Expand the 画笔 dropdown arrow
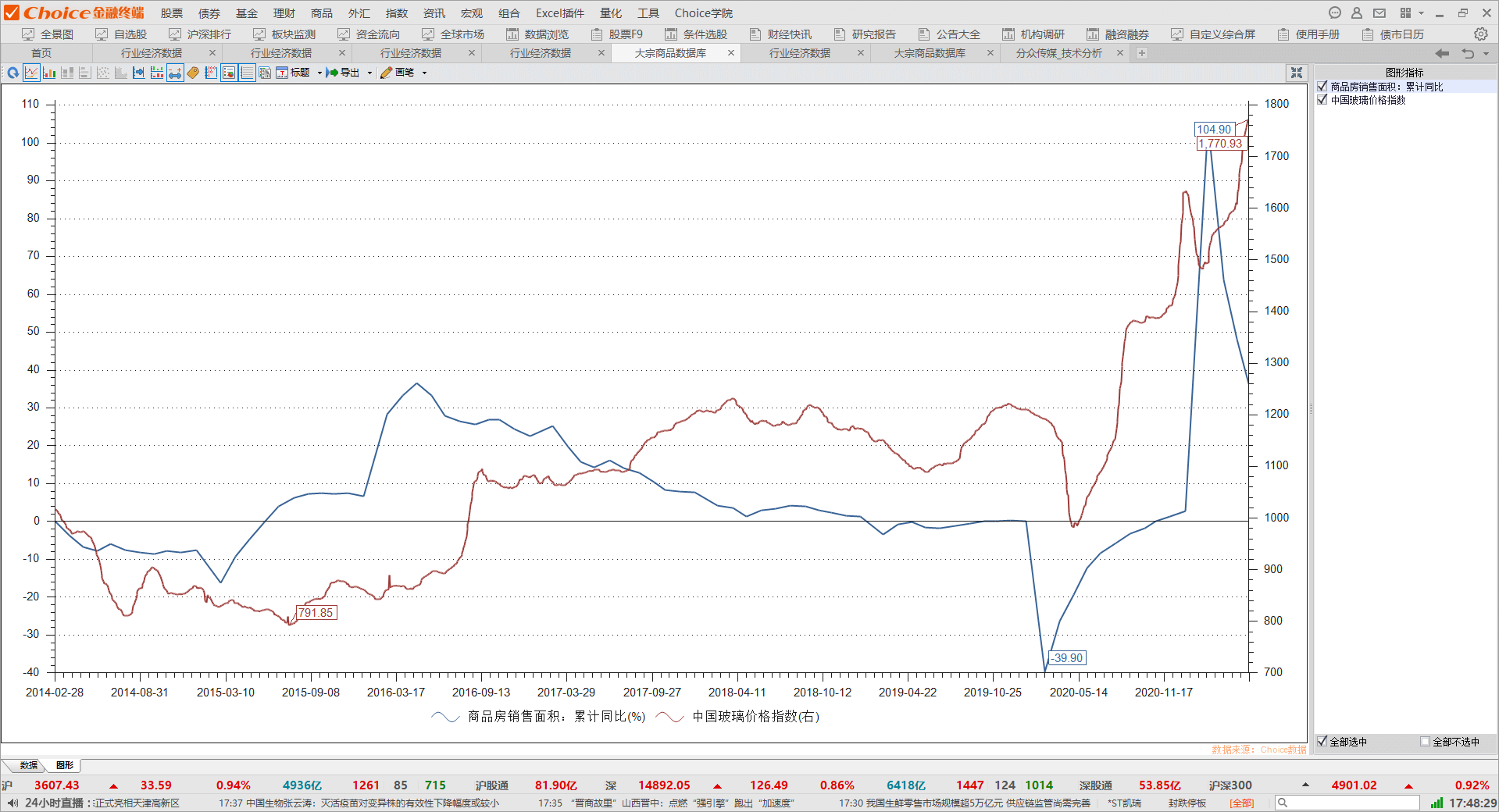This screenshot has width=1499, height=812. point(424,73)
